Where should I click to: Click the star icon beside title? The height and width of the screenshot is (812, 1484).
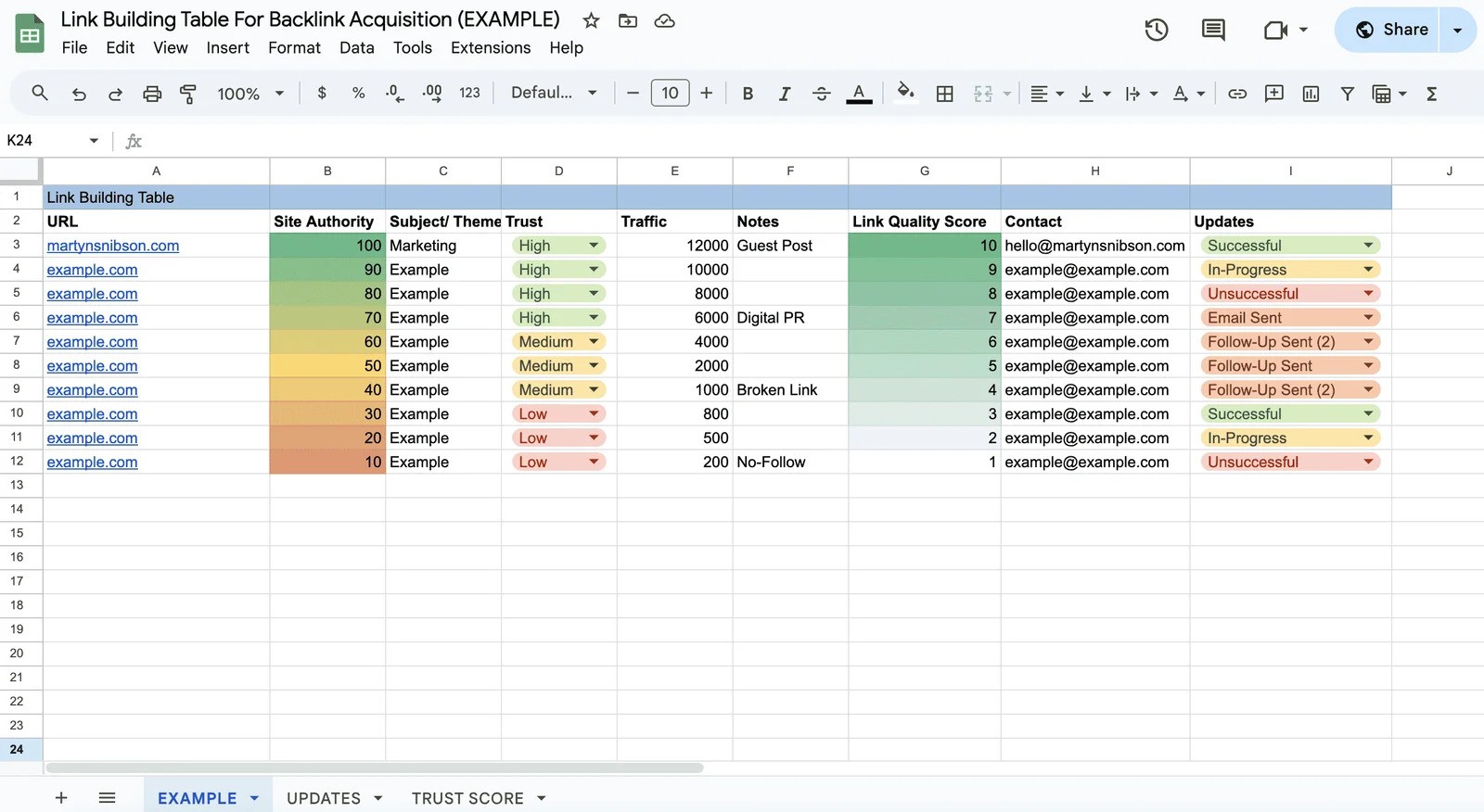[x=591, y=20]
